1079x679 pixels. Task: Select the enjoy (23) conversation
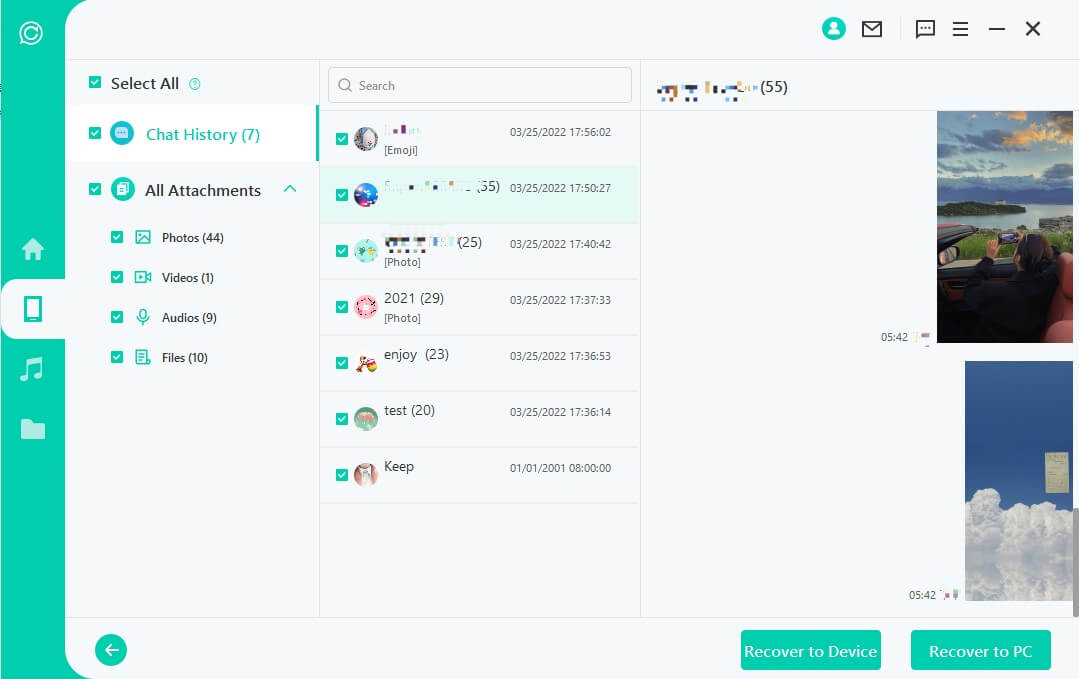[x=480, y=363]
